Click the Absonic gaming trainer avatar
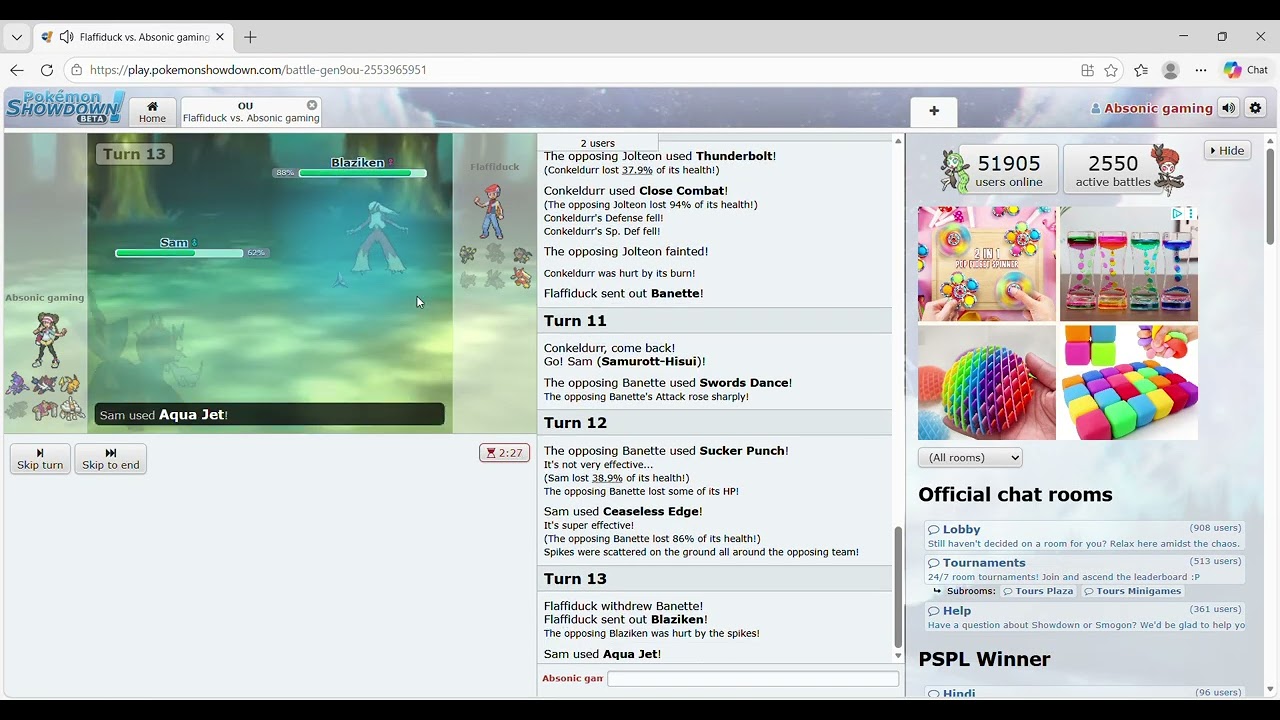 pos(46,340)
